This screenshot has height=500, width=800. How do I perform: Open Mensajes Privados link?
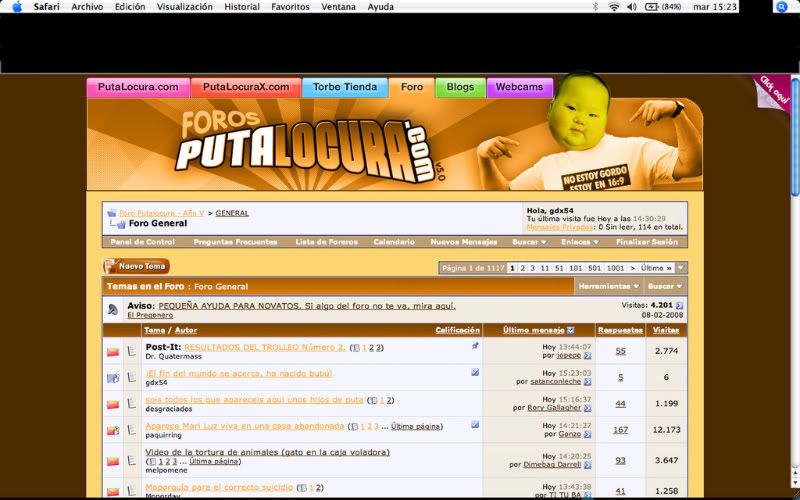(x=560, y=227)
